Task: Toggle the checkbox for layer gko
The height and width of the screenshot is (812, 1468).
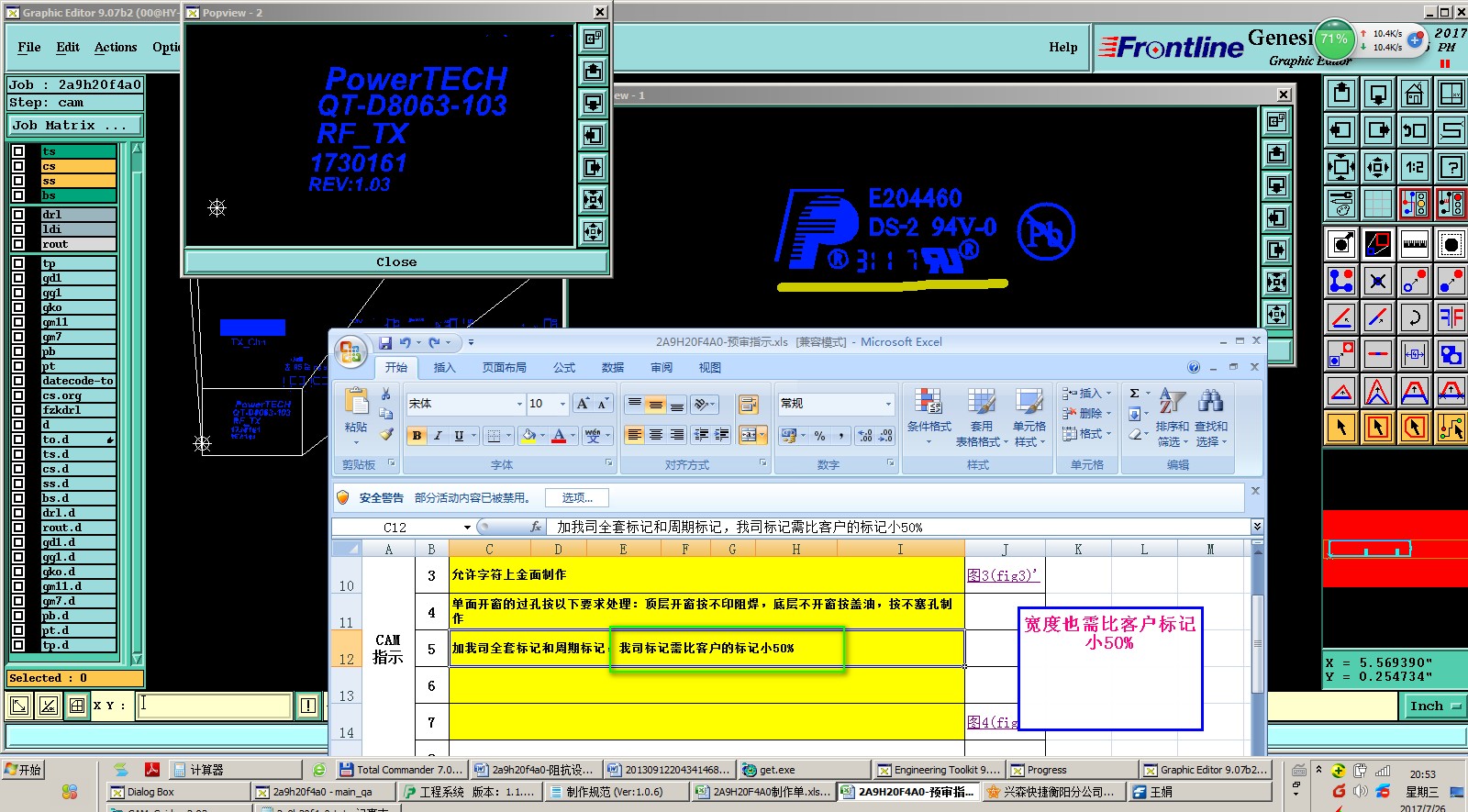Action: point(17,307)
